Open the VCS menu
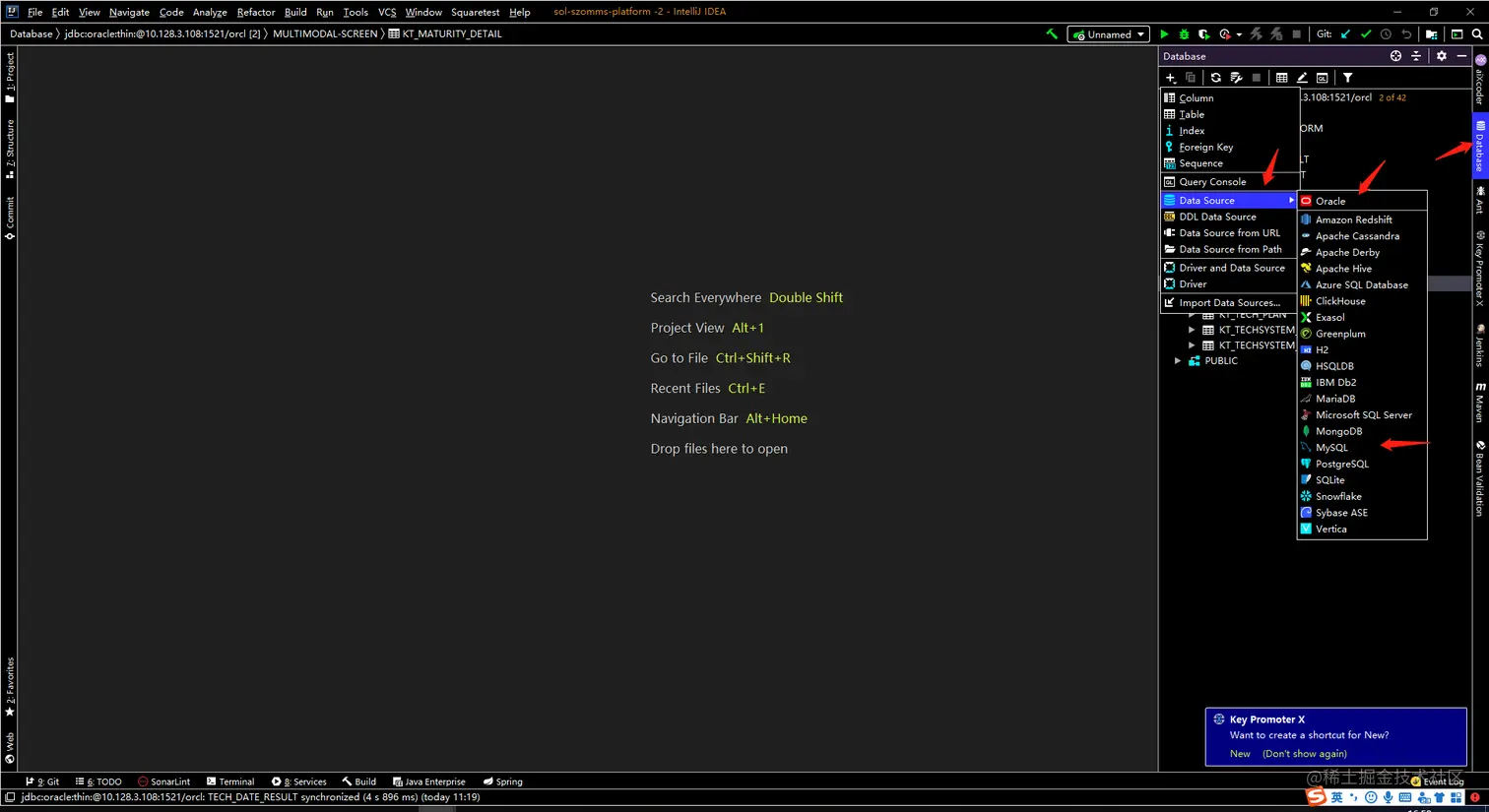The image size is (1489, 812). (387, 12)
